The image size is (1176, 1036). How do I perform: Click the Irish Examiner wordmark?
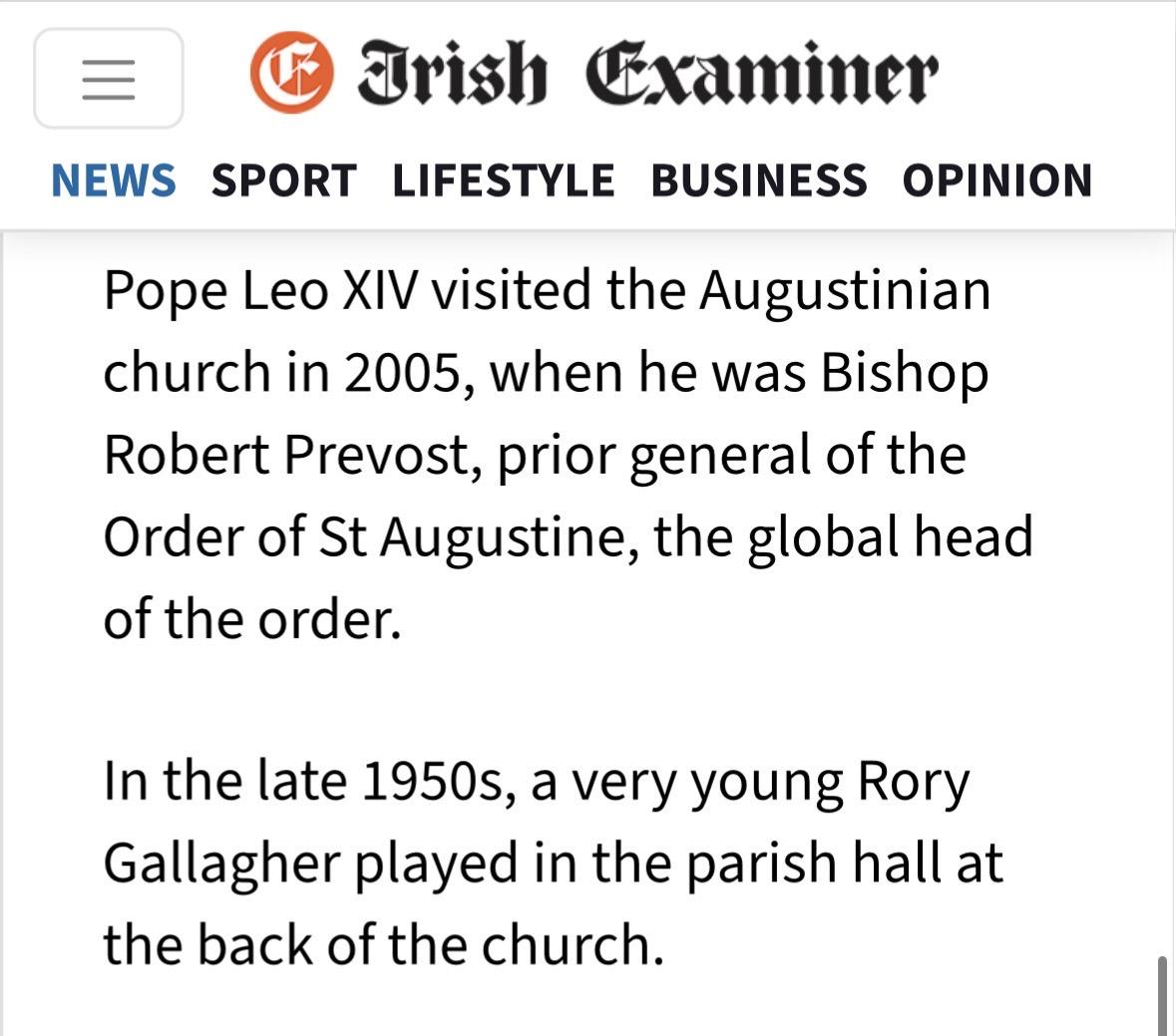click(647, 74)
